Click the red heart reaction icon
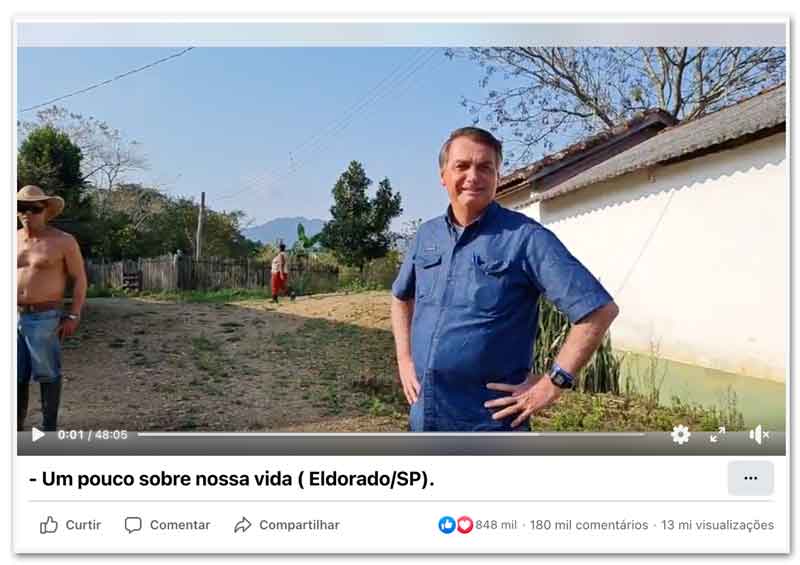 tap(464, 525)
